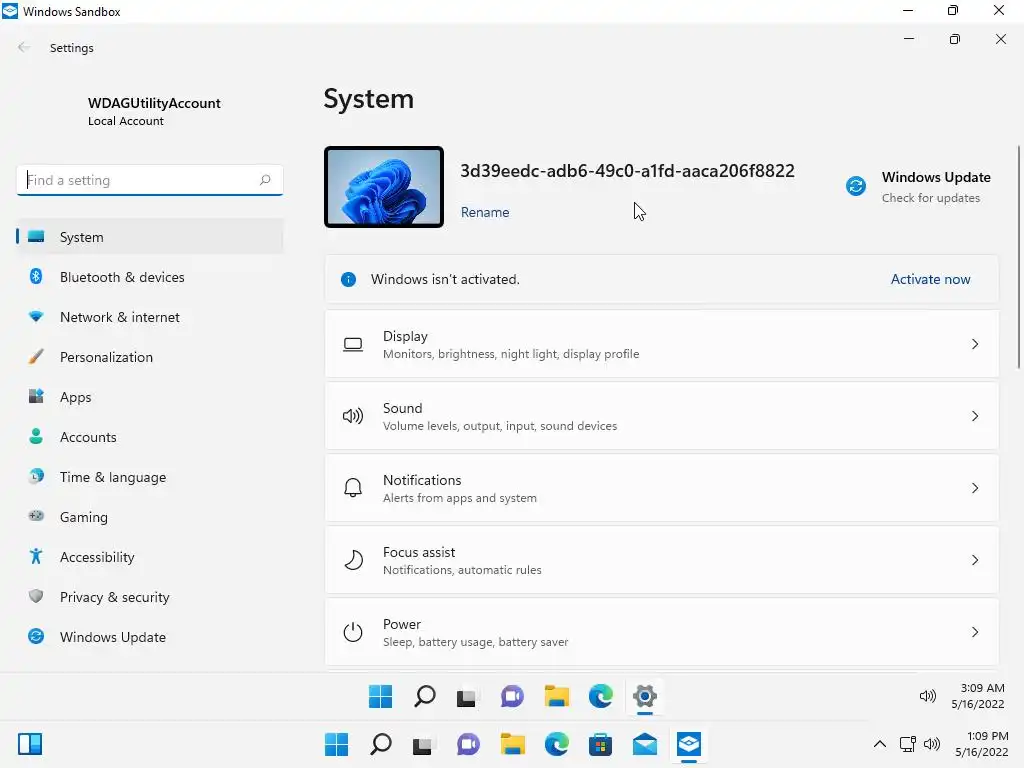Click the host taskbar network icon
The width and height of the screenshot is (1024, 768).
[907, 744]
